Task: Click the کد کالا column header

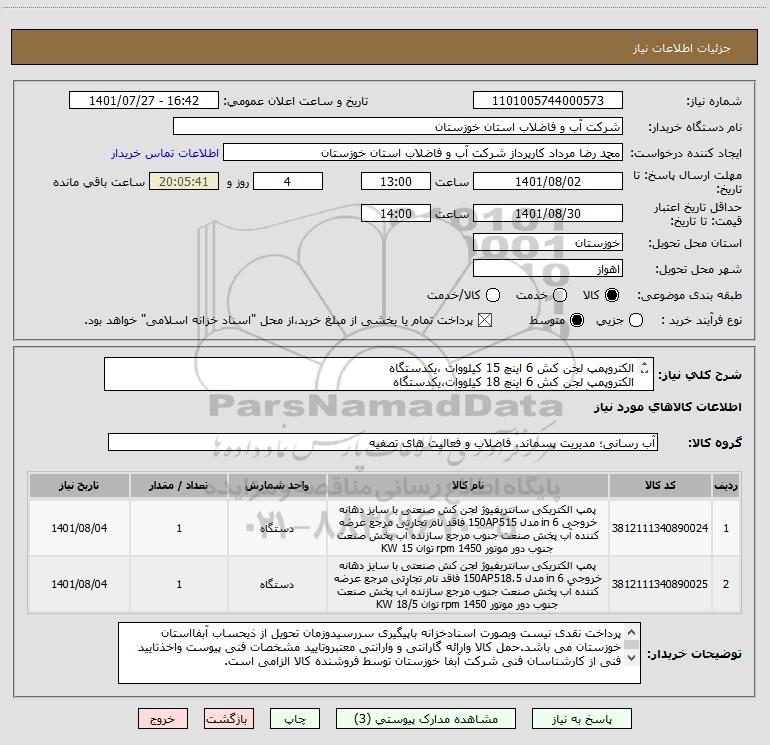Action: point(660,485)
